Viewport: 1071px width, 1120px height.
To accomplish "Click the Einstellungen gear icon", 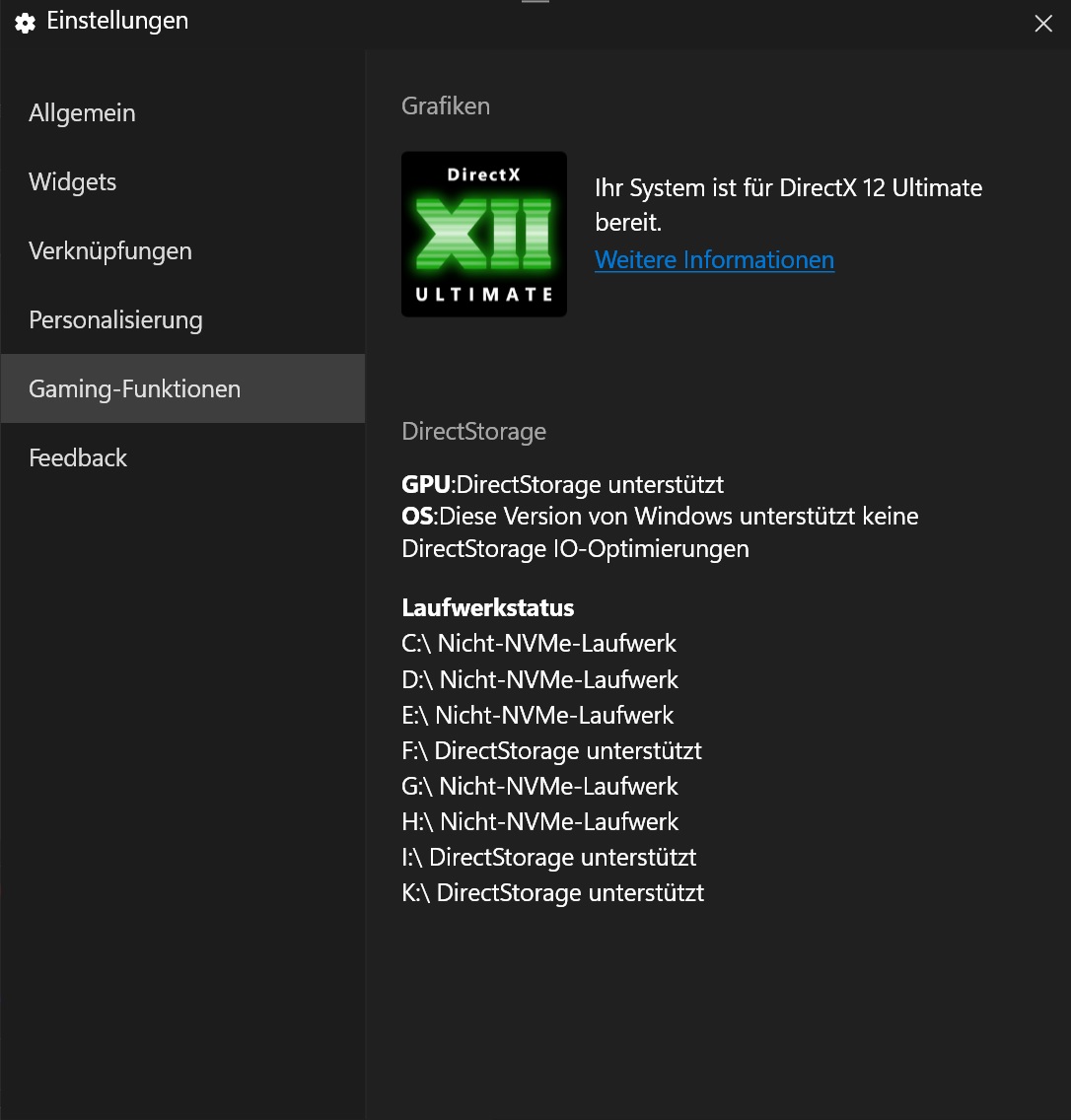I will [25, 23].
